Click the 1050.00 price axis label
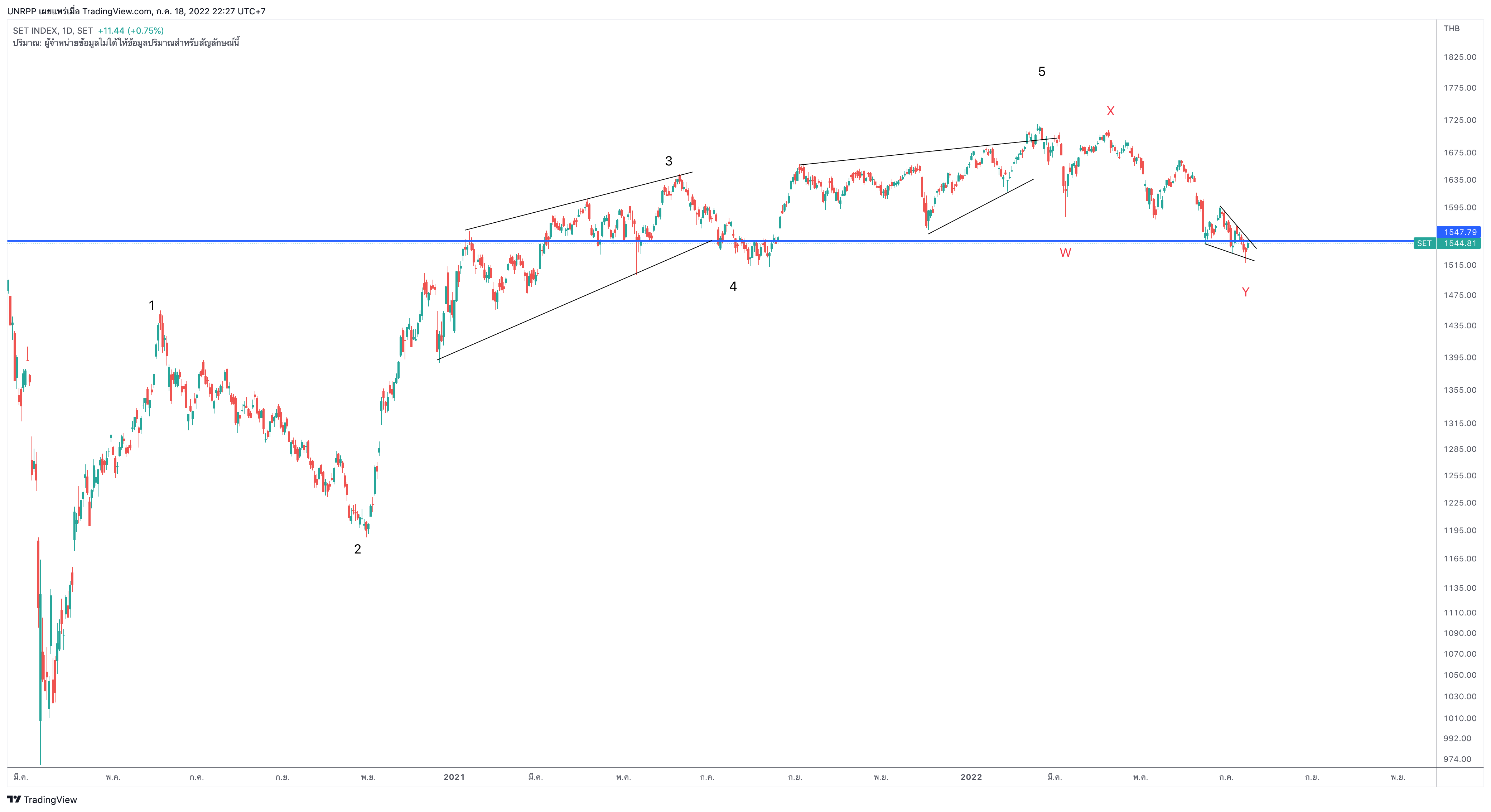This screenshot has height=812, width=1491. click(1460, 675)
